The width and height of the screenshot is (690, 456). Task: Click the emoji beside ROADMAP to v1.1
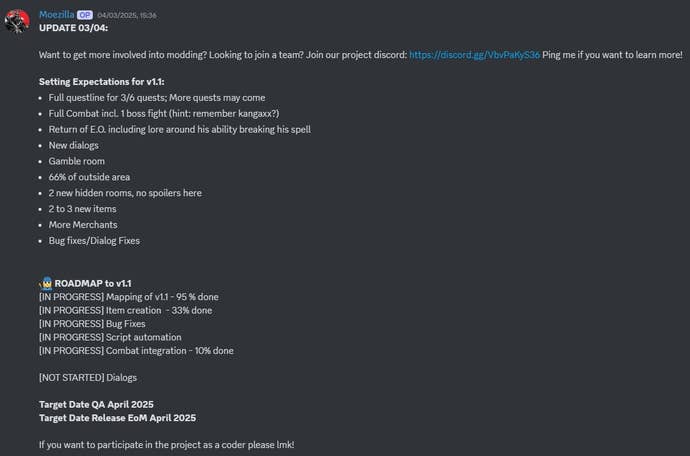(45, 283)
